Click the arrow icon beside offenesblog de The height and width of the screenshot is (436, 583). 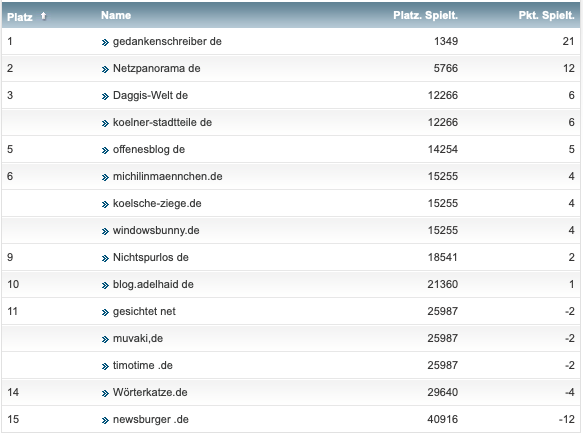(105, 151)
